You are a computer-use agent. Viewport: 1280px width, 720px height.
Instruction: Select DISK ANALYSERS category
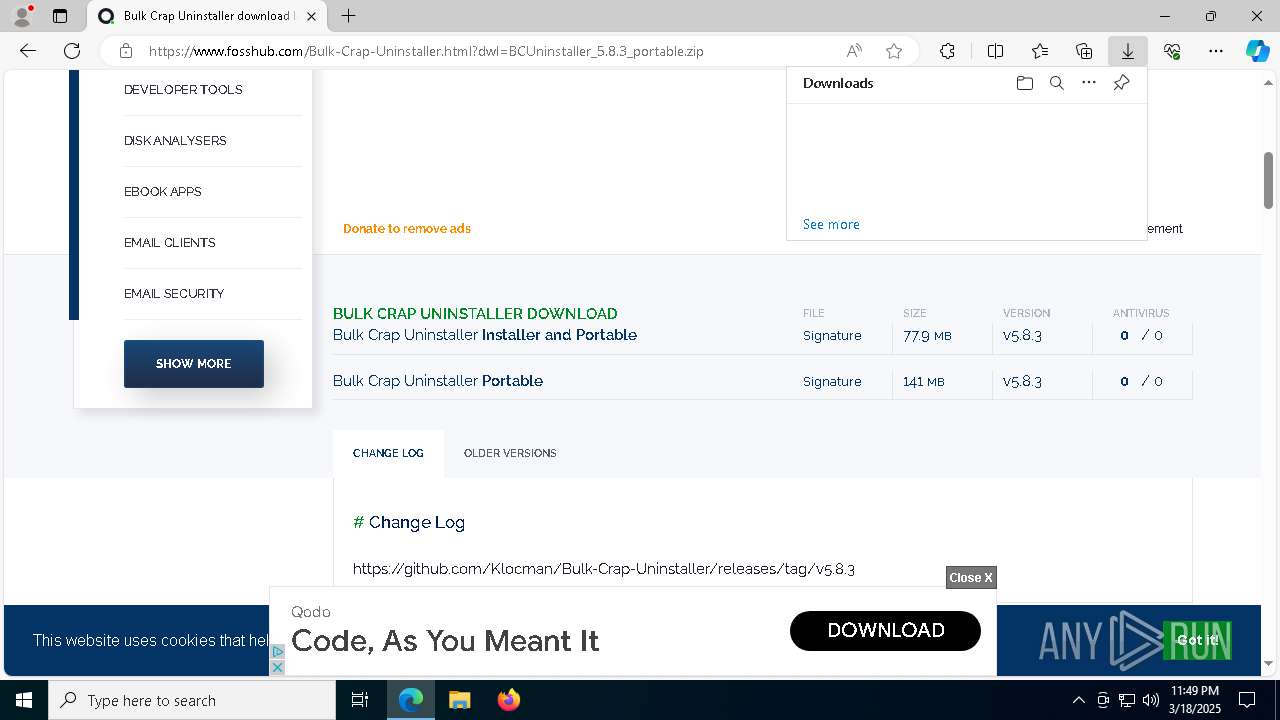click(x=175, y=141)
